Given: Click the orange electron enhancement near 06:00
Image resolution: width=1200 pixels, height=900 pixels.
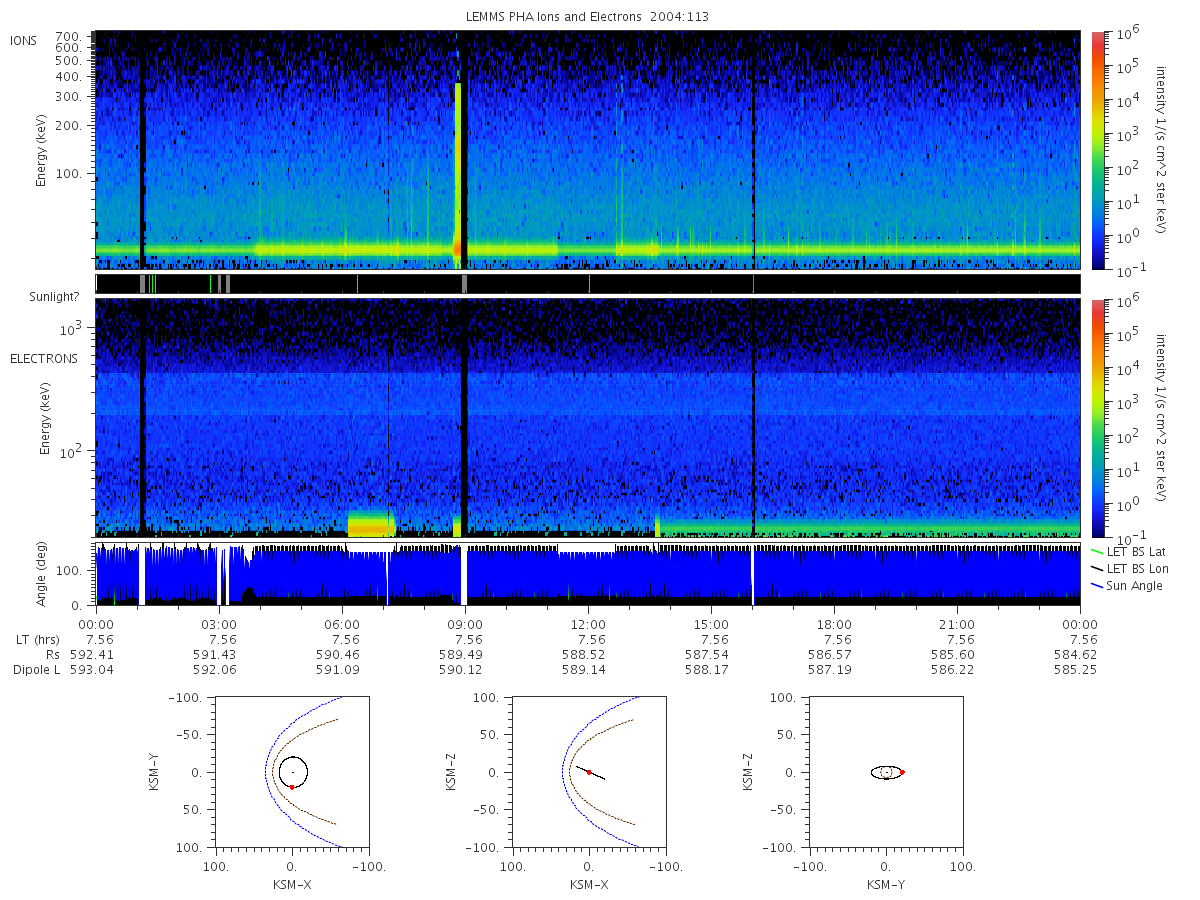Looking at the screenshot, I should coord(371,524).
